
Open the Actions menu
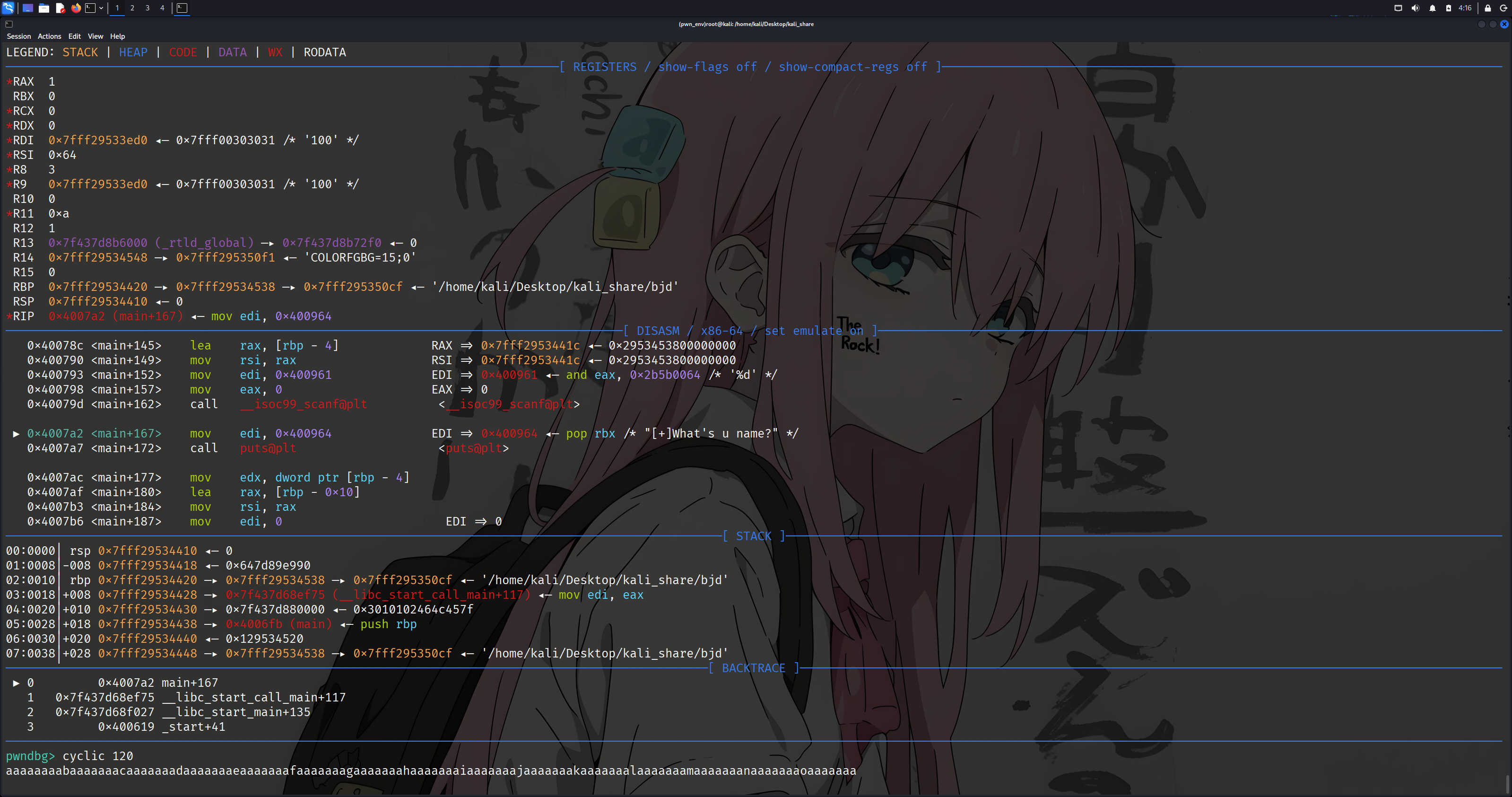pyautogui.click(x=49, y=36)
